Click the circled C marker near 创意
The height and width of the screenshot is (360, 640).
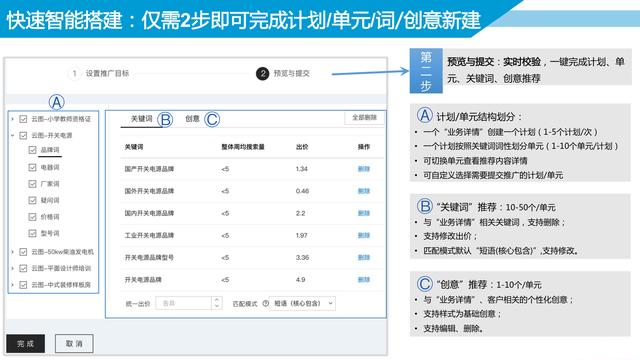click(x=212, y=119)
